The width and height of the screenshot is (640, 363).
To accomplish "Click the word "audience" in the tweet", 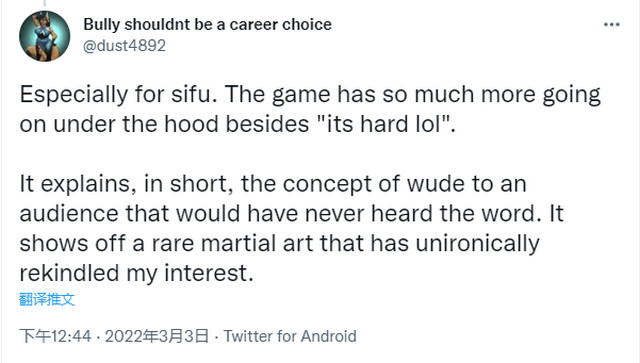I will click(x=69, y=214).
